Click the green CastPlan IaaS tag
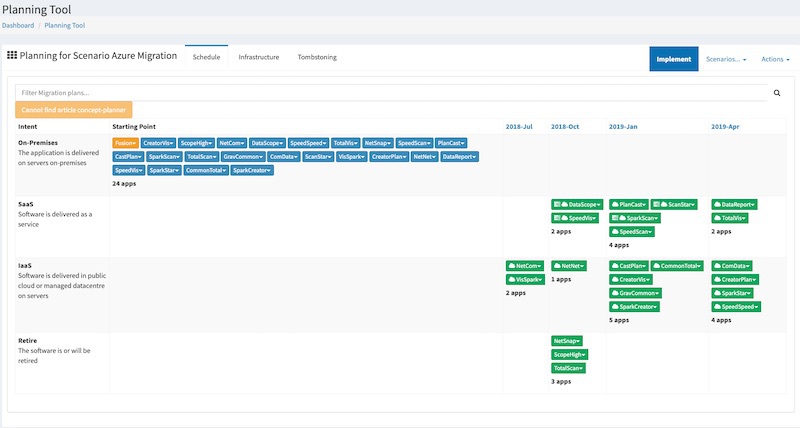The height and width of the screenshot is (428, 800). click(629, 266)
